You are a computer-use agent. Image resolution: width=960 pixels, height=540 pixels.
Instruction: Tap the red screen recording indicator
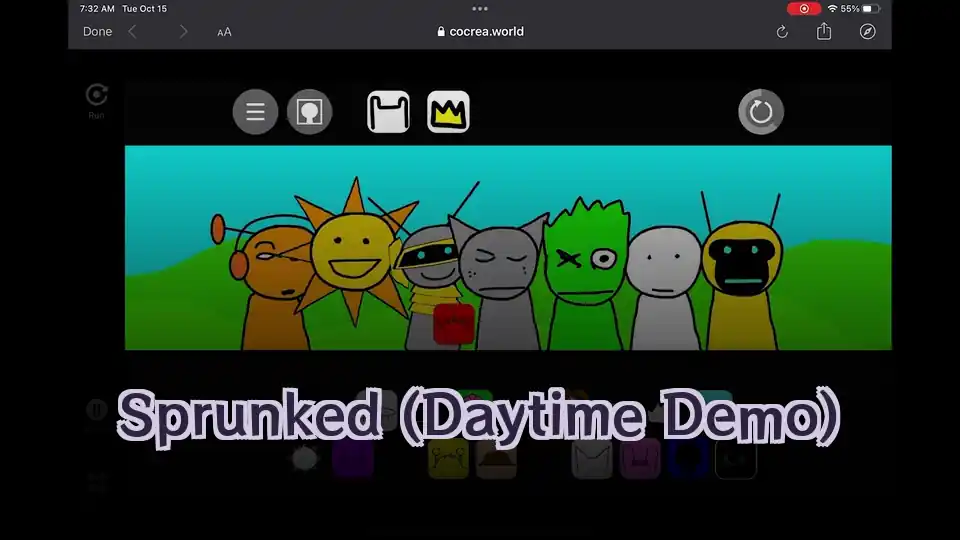coord(804,9)
